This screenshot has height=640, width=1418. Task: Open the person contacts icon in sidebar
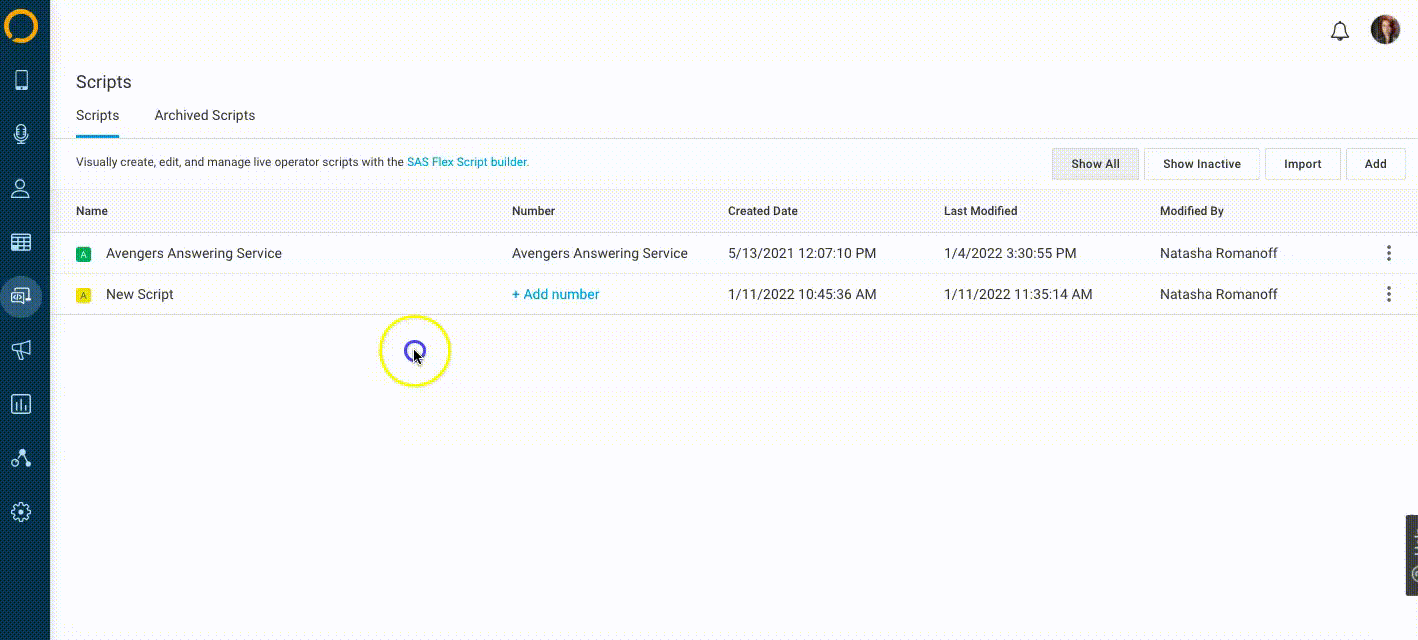pyautogui.click(x=21, y=189)
